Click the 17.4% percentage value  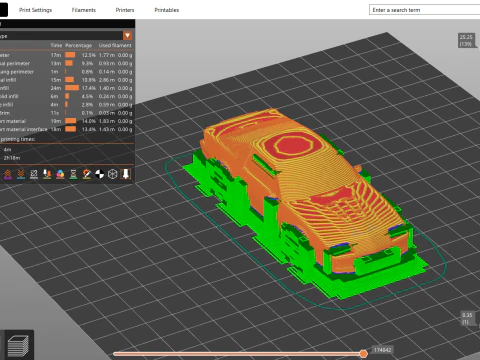[89, 88]
